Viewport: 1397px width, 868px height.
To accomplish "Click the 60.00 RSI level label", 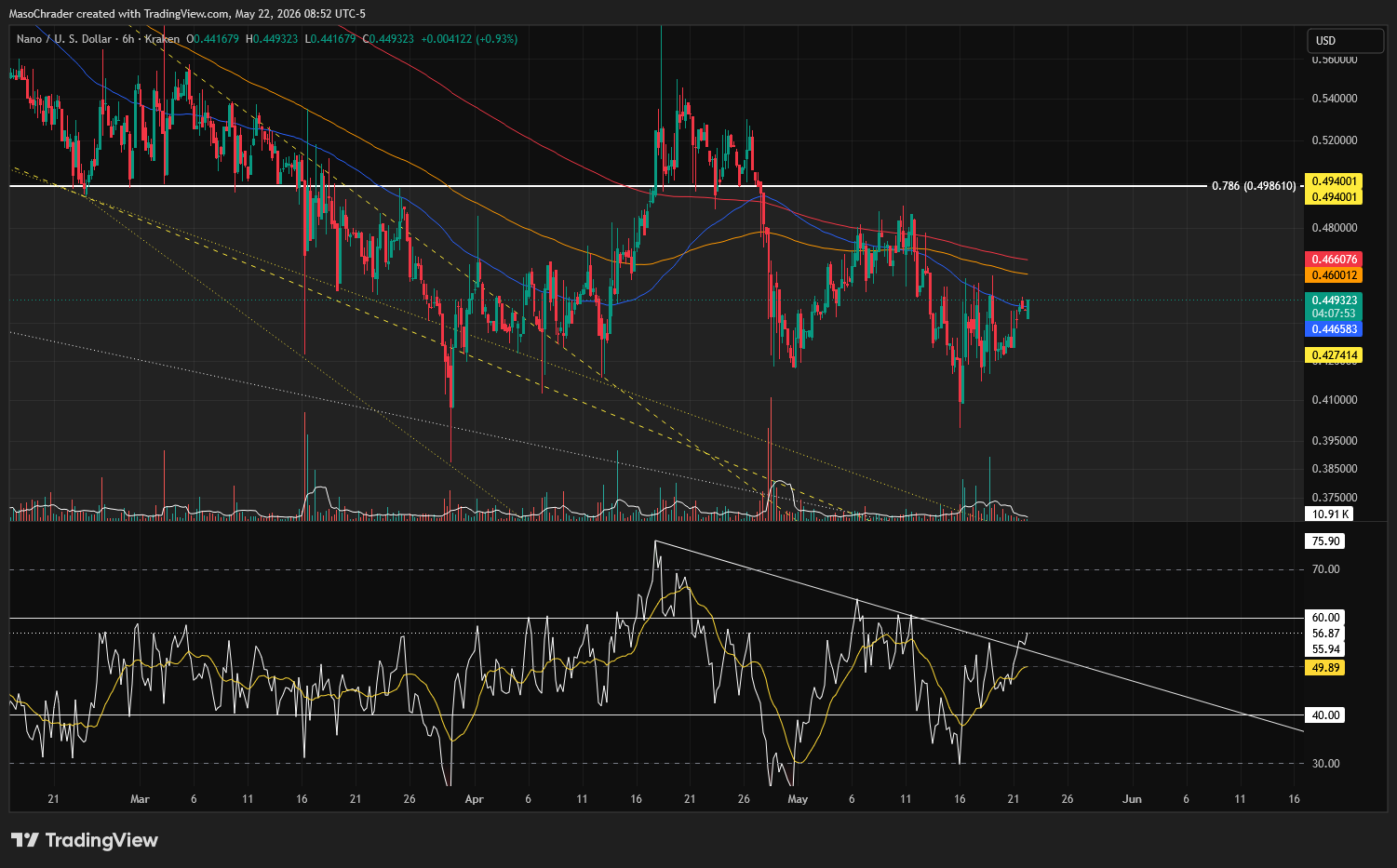I will coord(1325,618).
